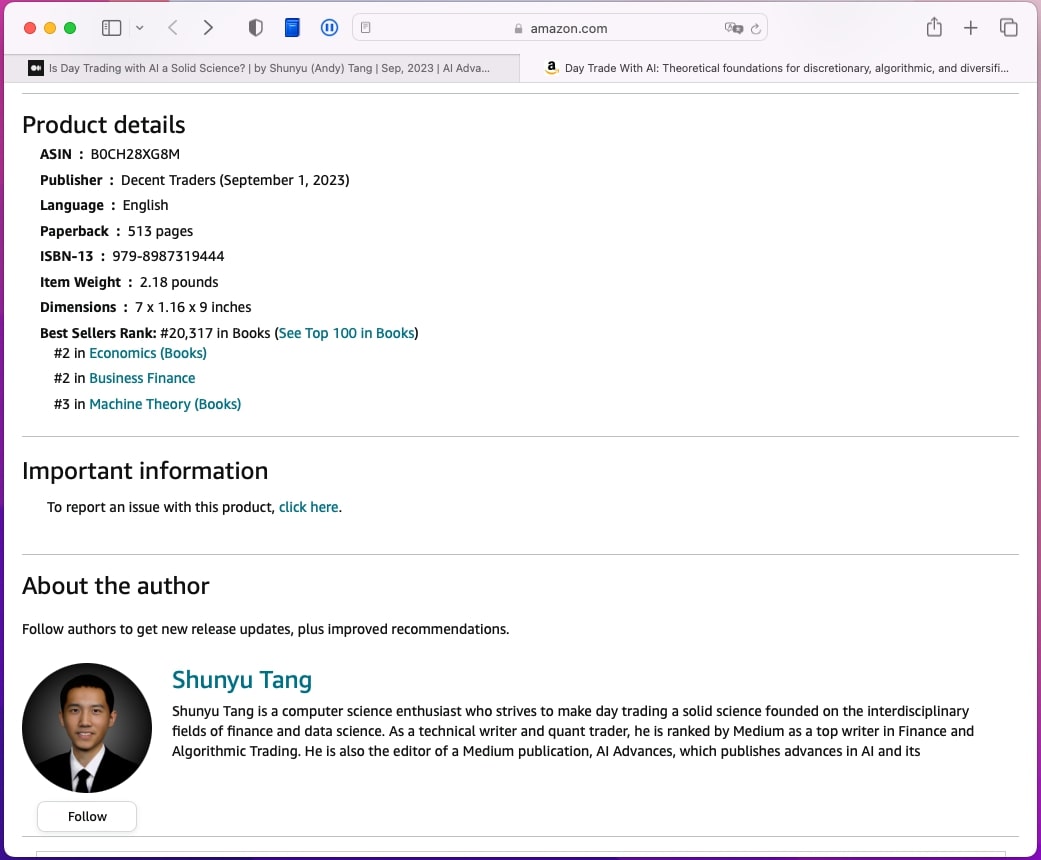Open the Share menu
This screenshot has width=1041, height=860.
coord(934,28)
